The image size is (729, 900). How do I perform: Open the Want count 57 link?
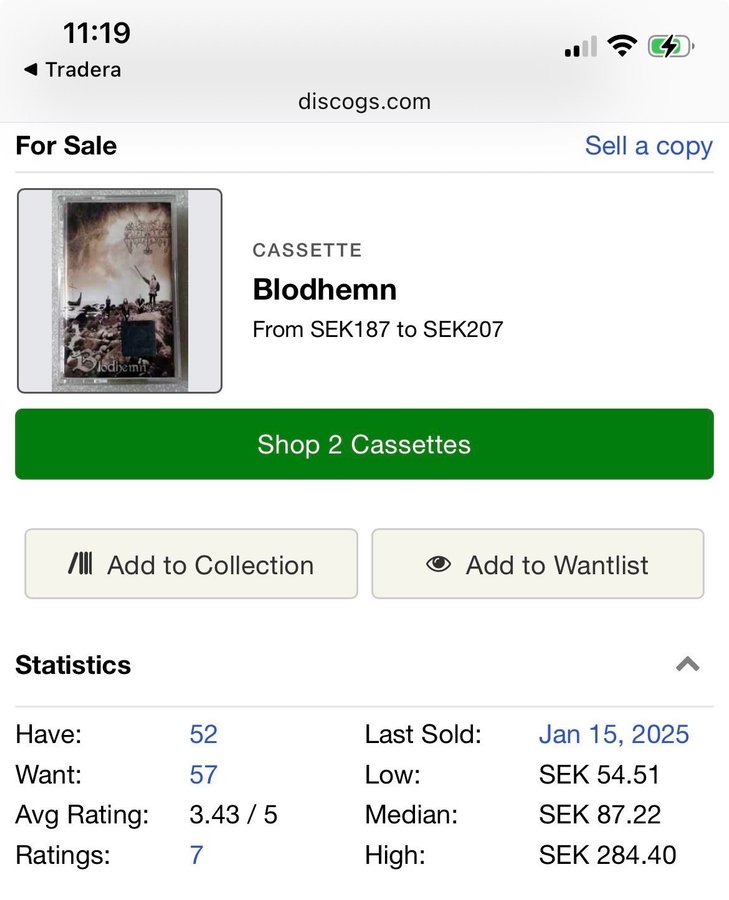pyautogui.click(x=203, y=775)
